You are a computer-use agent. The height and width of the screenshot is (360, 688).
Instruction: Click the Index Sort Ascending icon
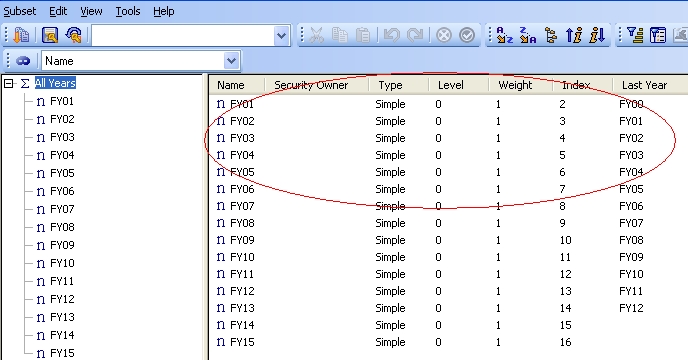pyautogui.click(x=574, y=35)
